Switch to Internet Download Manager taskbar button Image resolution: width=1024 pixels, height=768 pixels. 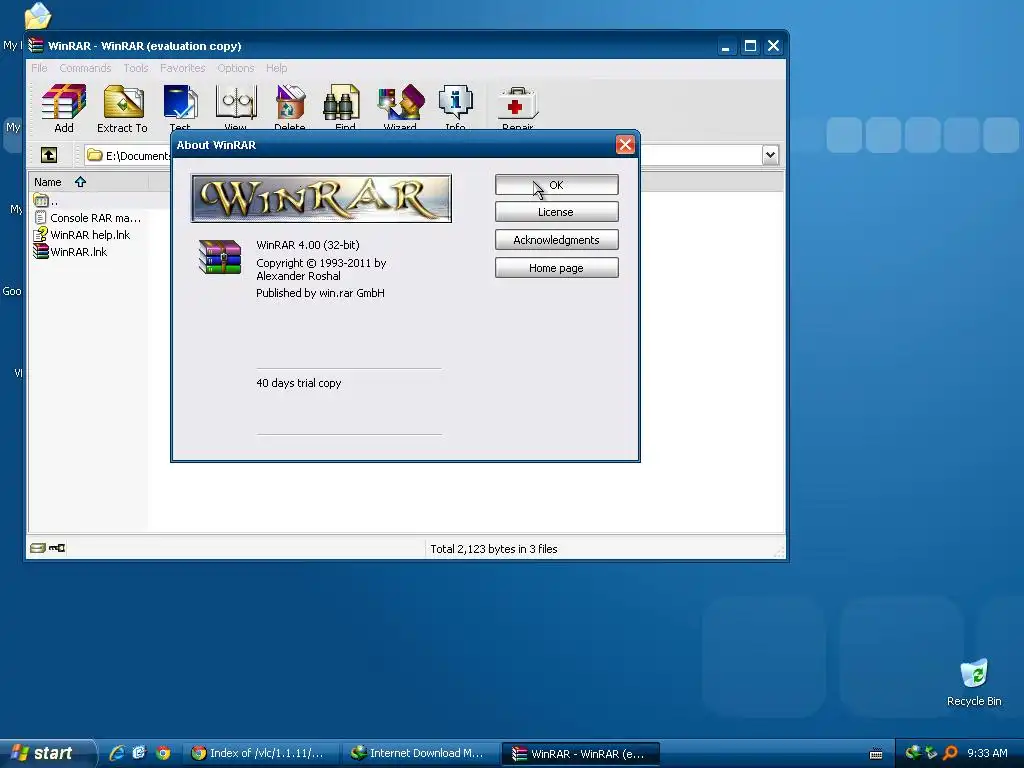421,753
